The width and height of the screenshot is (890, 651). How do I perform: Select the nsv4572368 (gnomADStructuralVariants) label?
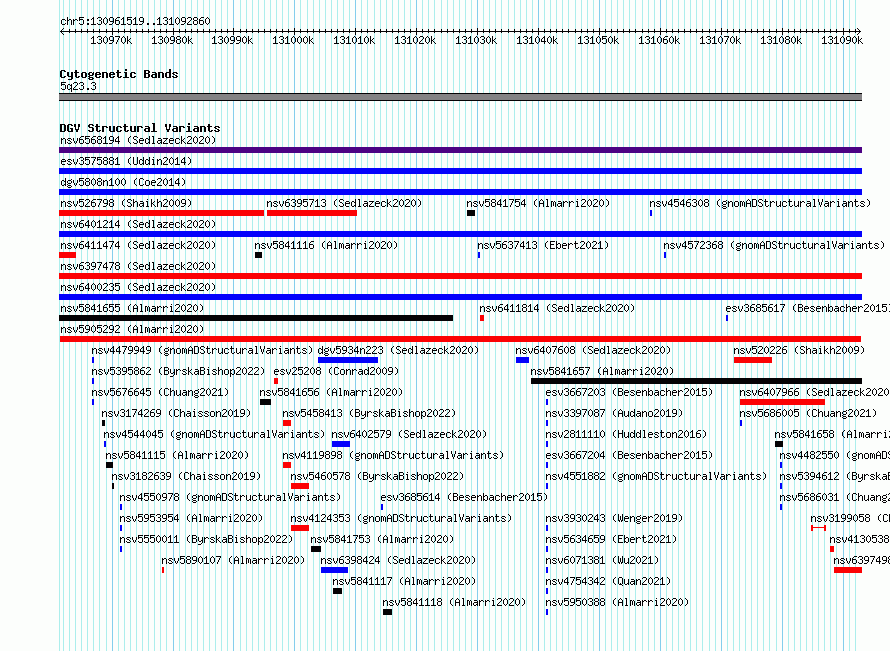pyautogui.click(x=774, y=245)
